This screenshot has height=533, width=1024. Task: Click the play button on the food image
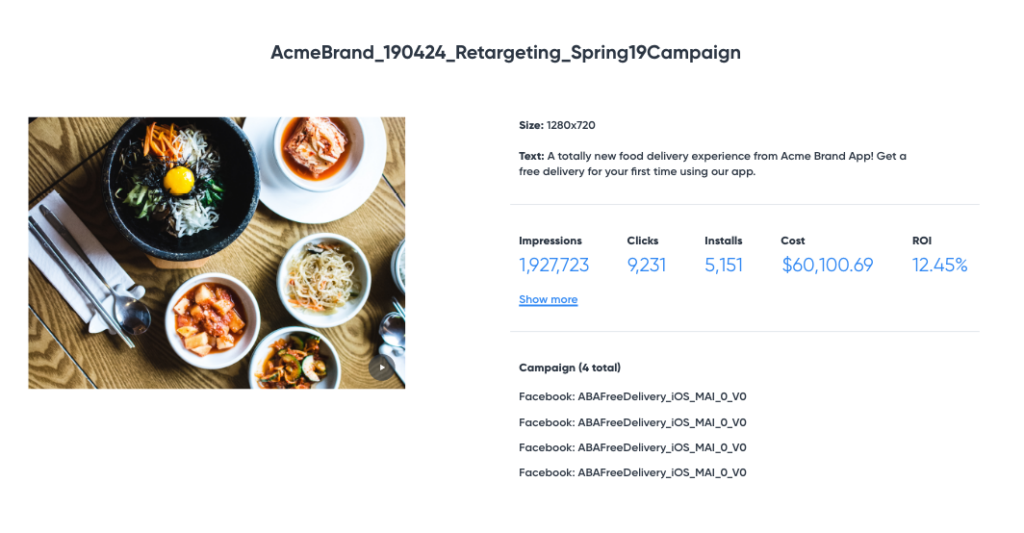click(x=382, y=367)
